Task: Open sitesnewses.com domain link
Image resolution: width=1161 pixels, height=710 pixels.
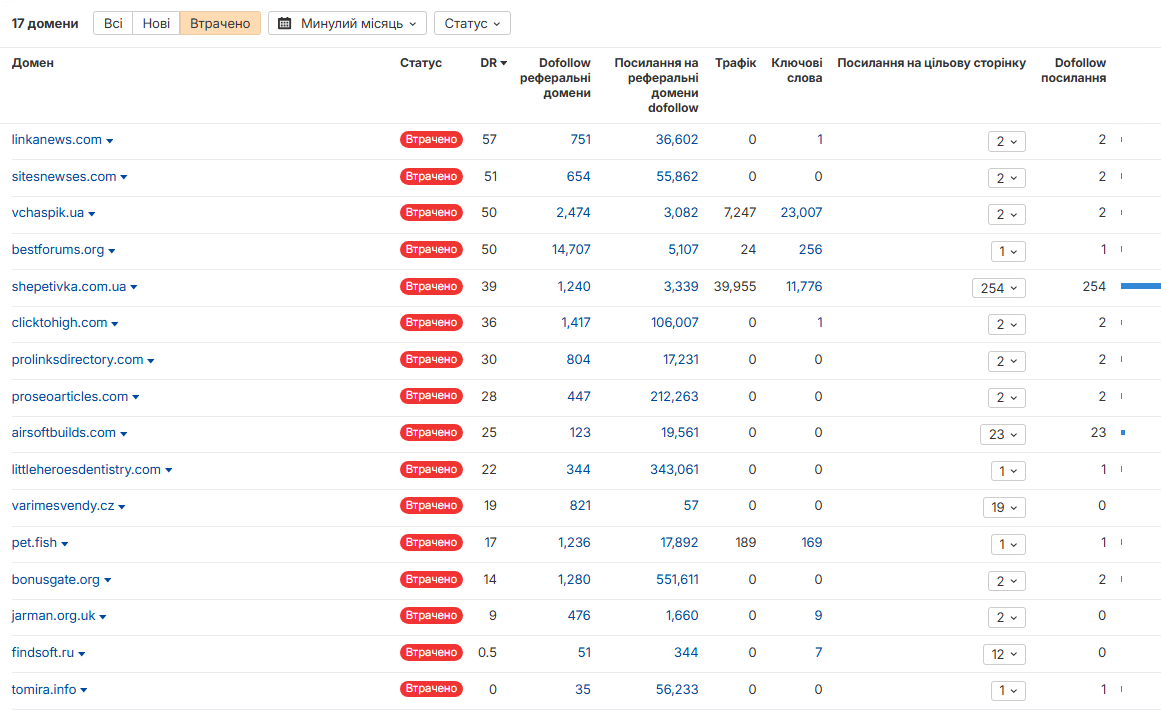Action: tap(64, 176)
